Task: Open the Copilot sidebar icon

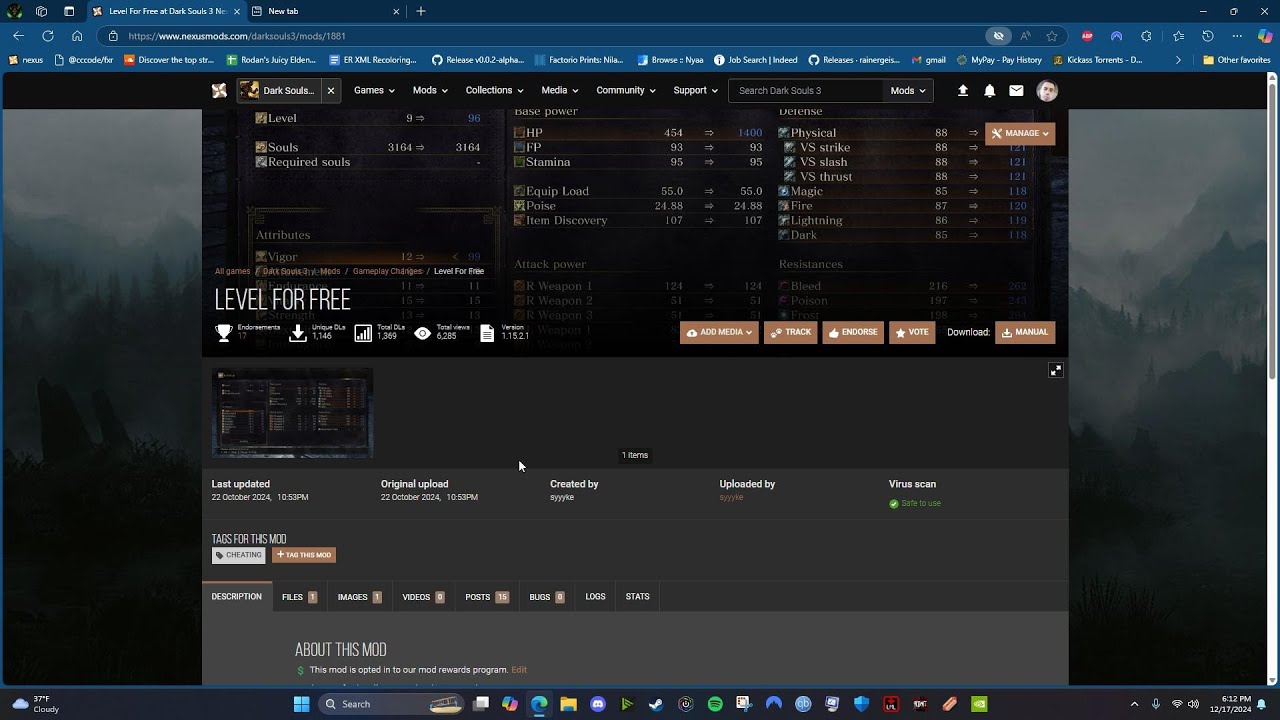Action: [x=1264, y=36]
